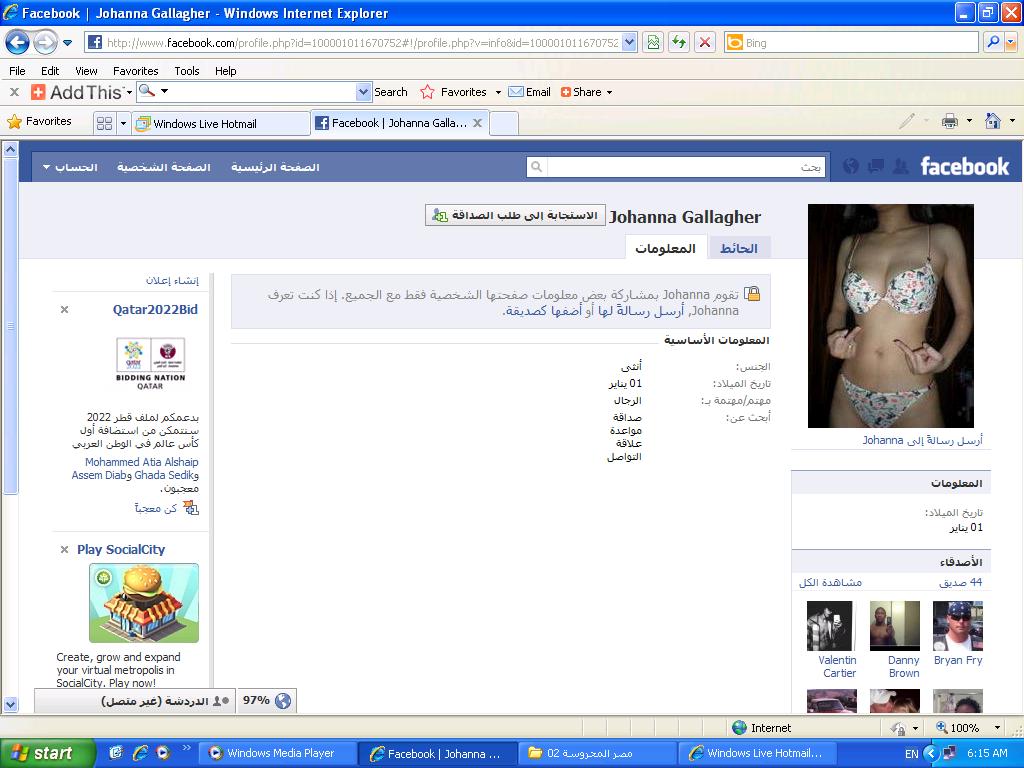Click the Quick Tabs grid icon
This screenshot has height=768, width=1024.
tap(104, 123)
